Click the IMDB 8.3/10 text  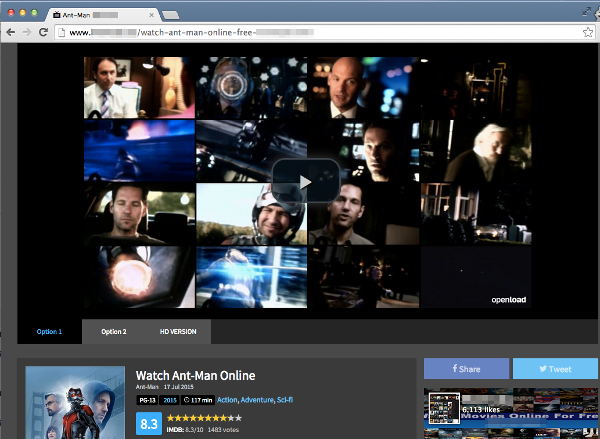tap(185, 430)
